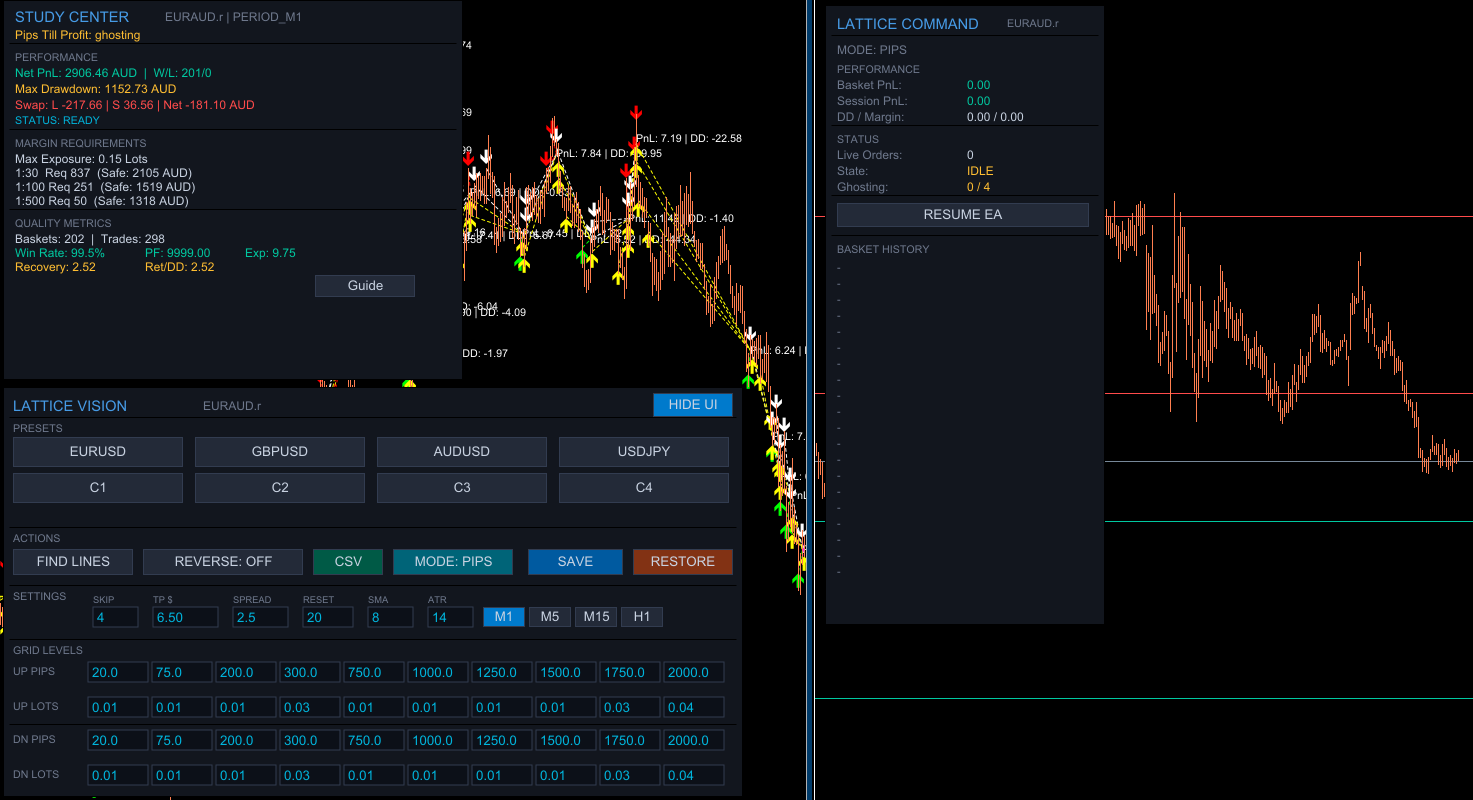Switch to H1 timeframe
Viewport: 1473px width, 800px height.
[641, 616]
